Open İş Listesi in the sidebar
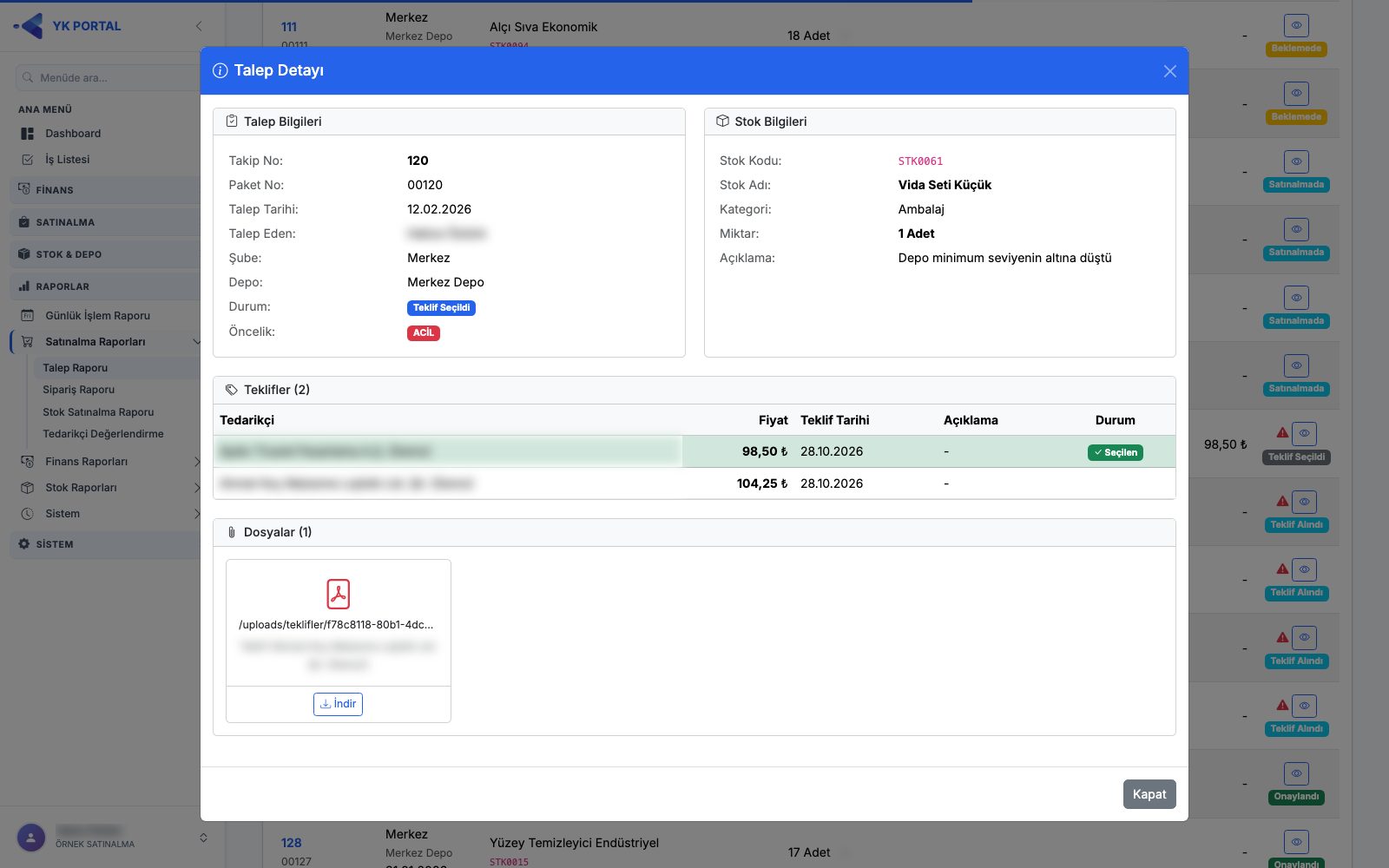This screenshot has height=868, width=1389. [x=68, y=160]
